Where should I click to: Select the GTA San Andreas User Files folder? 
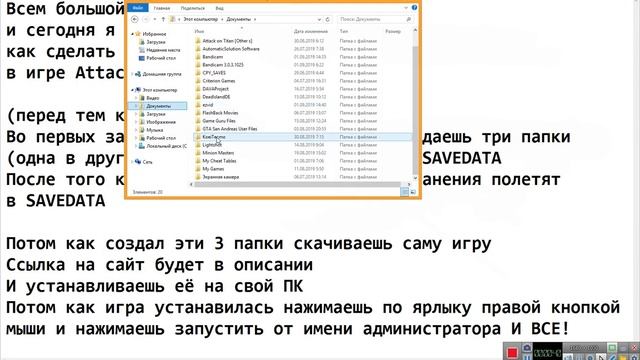point(230,129)
